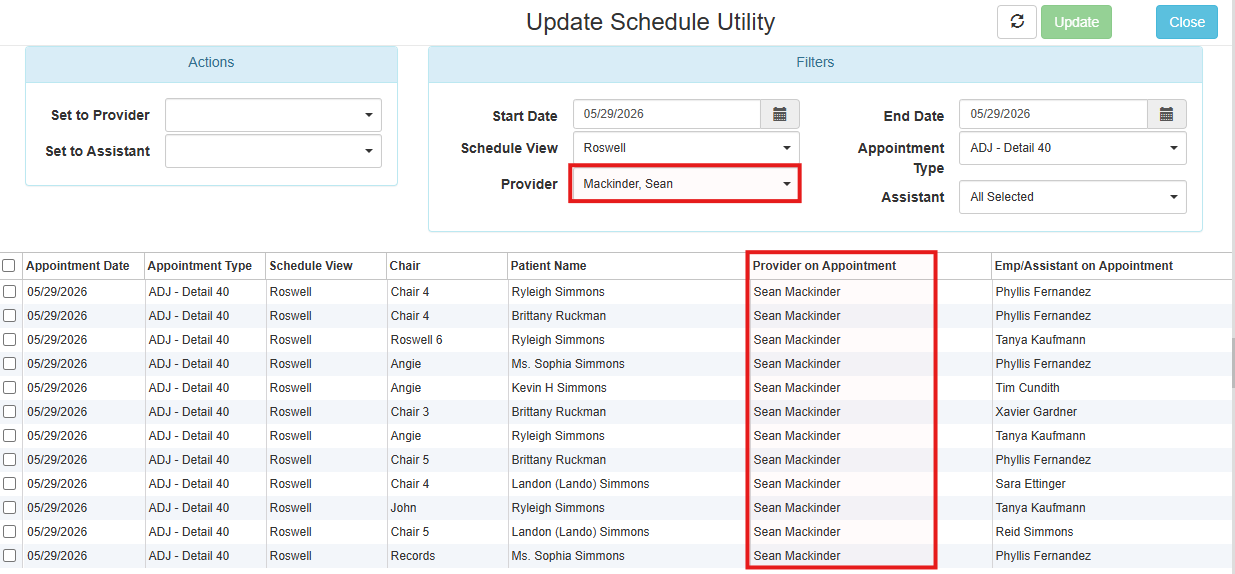Click the End Date input field
The image size is (1235, 574).
click(x=1053, y=114)
